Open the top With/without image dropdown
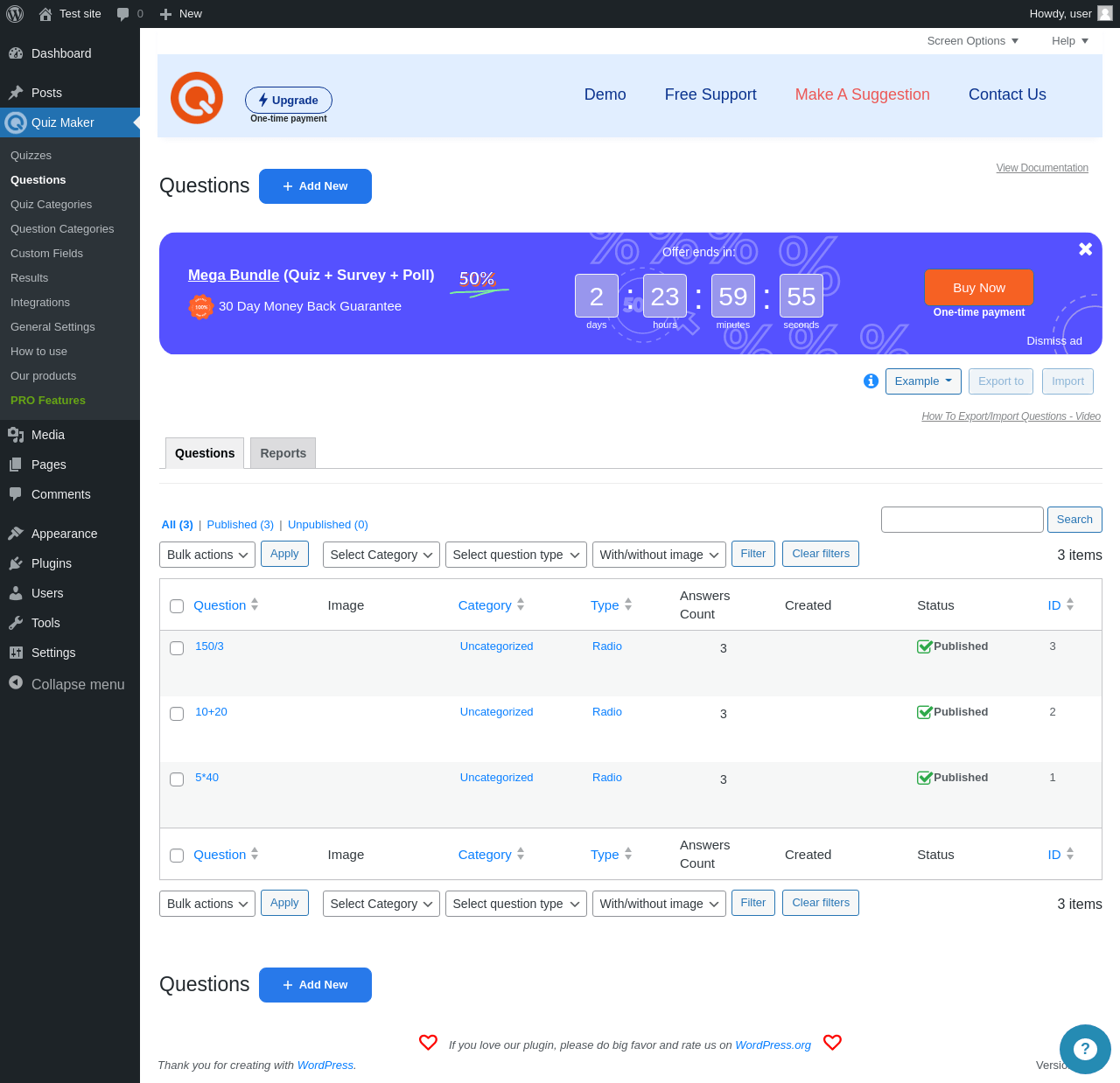Viewport: 1120px width, 1083px height. coord(660,555)
